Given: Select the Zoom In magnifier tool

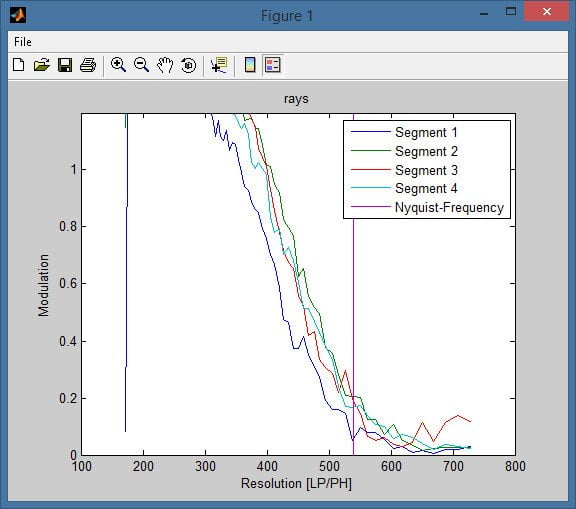Looking at the screenshot, I should coord(118,65).
